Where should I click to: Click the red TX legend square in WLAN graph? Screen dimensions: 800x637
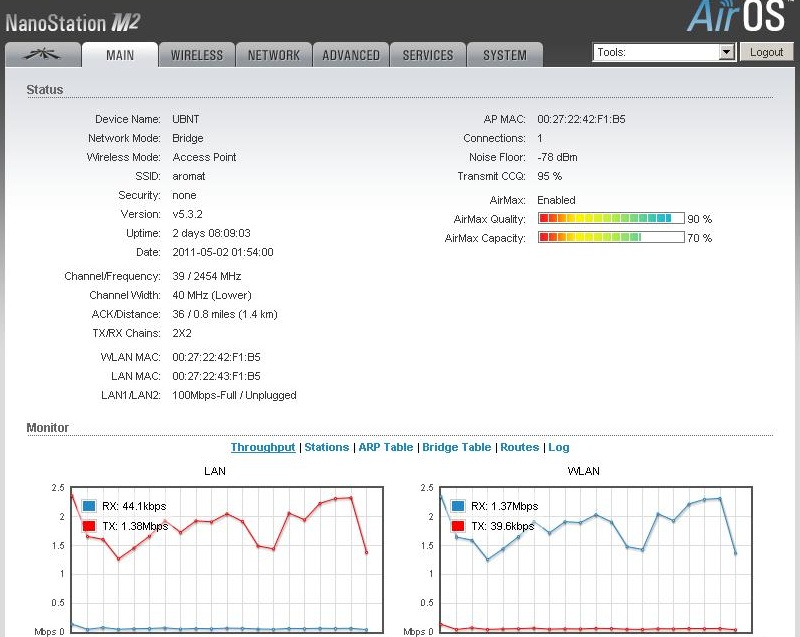[x=458, y=525]
